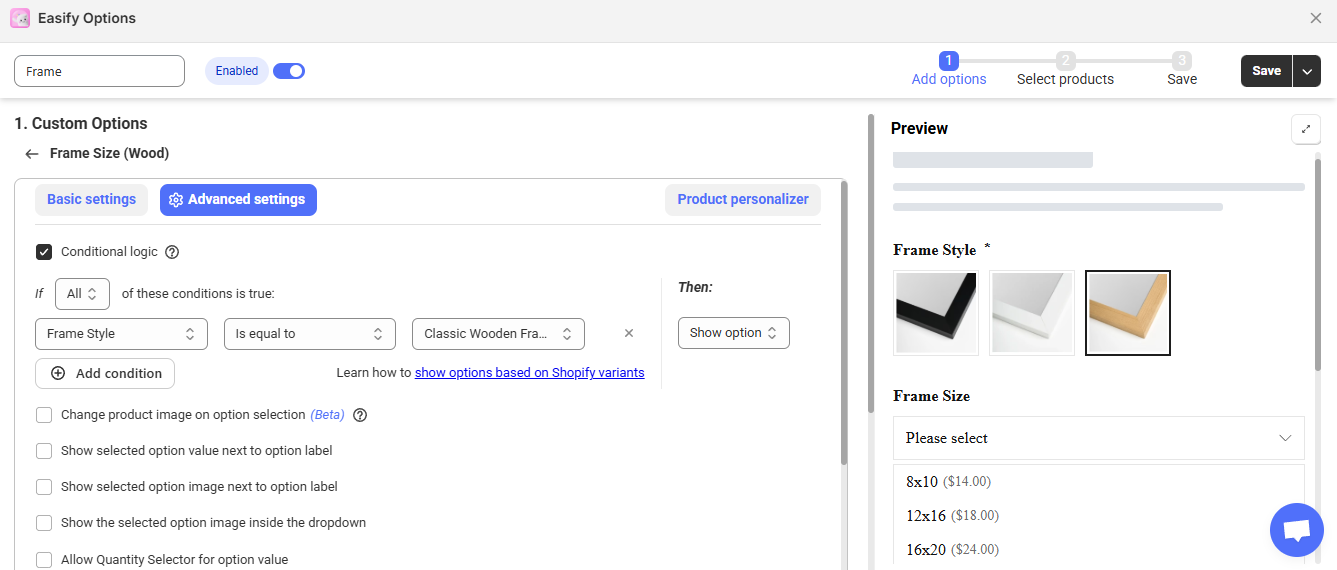Expand the preview panel to fullscreen
This screenshot has width=1337, height=570.
(1306, 129)
